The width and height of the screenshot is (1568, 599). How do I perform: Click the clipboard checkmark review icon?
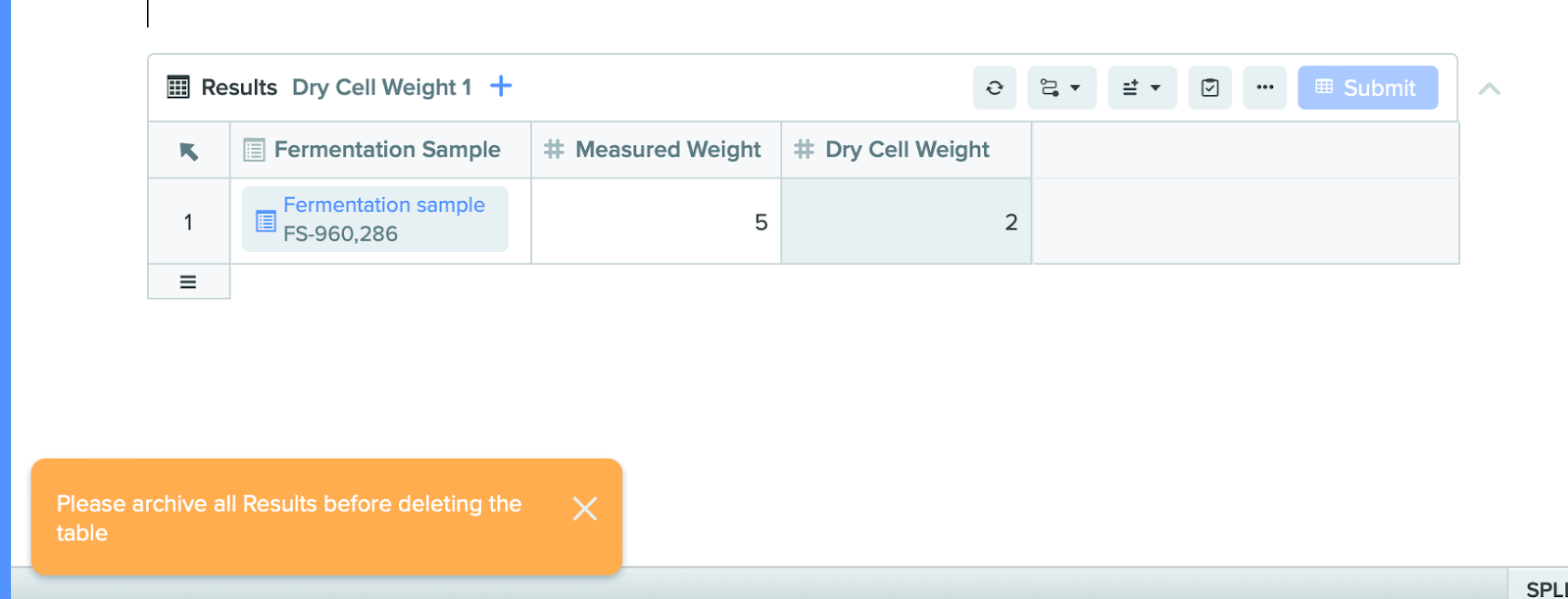coord(1209,88)
